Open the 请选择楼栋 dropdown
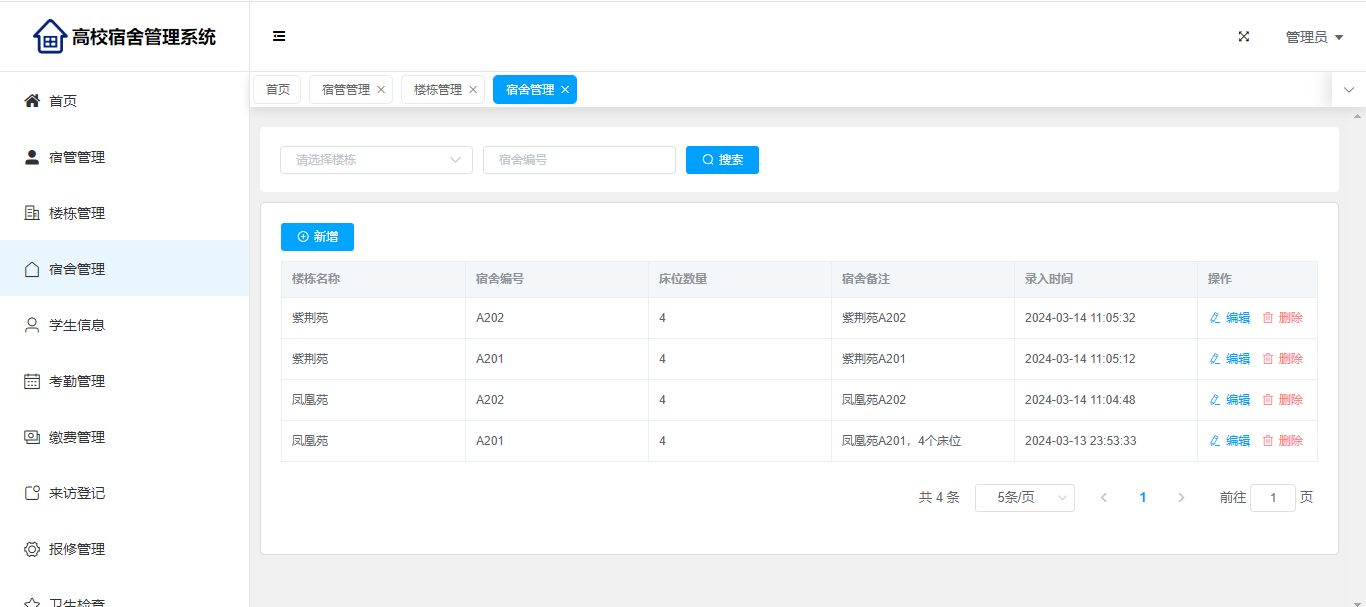1366x607 pixels. point(376,160)
